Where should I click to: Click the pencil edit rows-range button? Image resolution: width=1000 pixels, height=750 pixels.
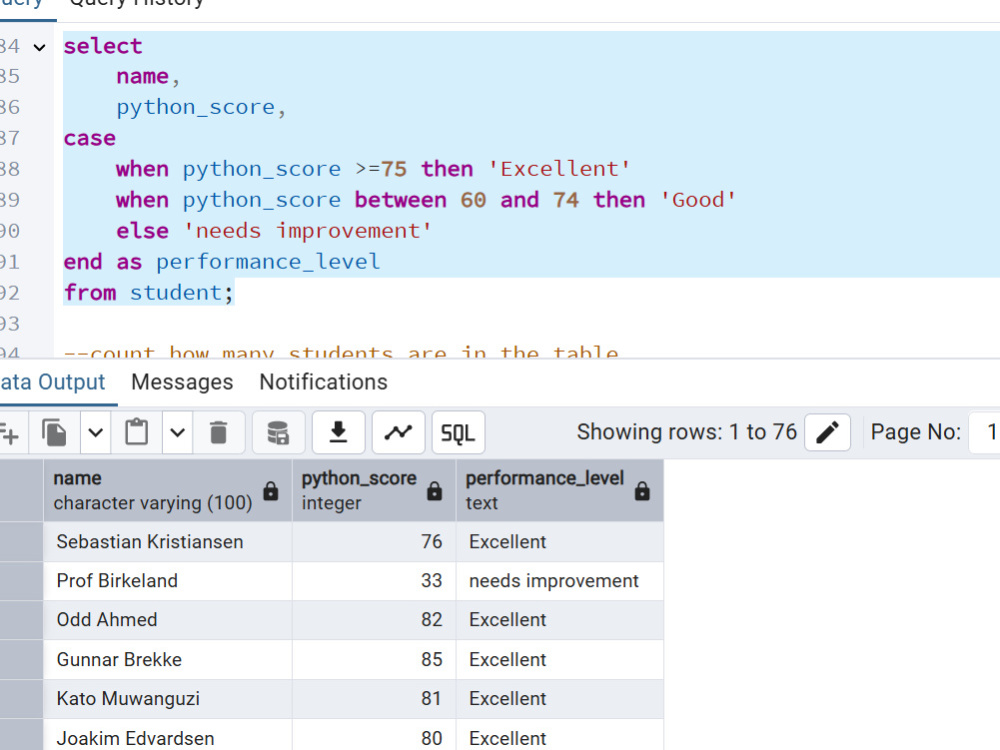827,432
